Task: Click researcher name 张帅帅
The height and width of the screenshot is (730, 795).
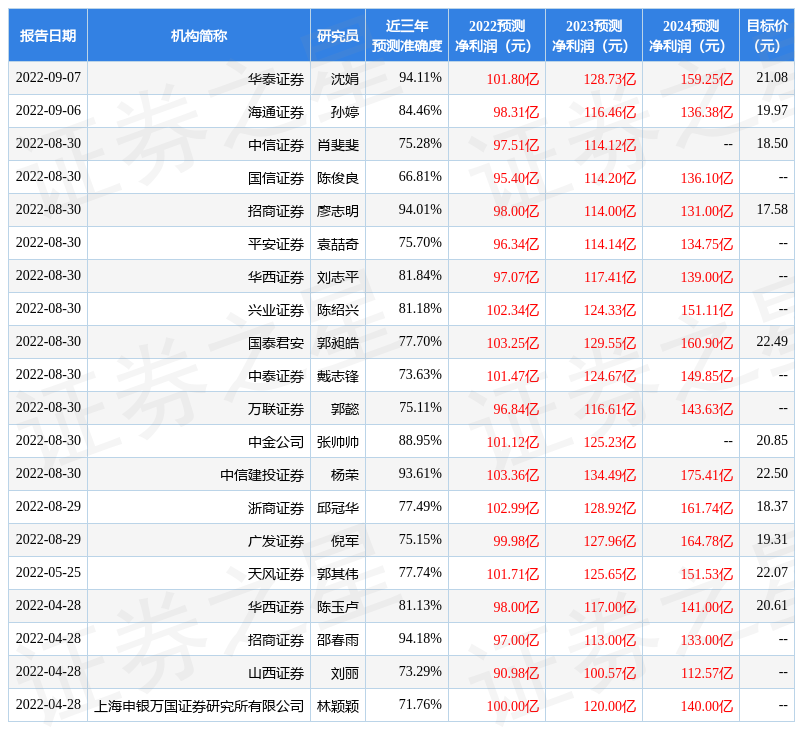Action: tap(338, 442)
